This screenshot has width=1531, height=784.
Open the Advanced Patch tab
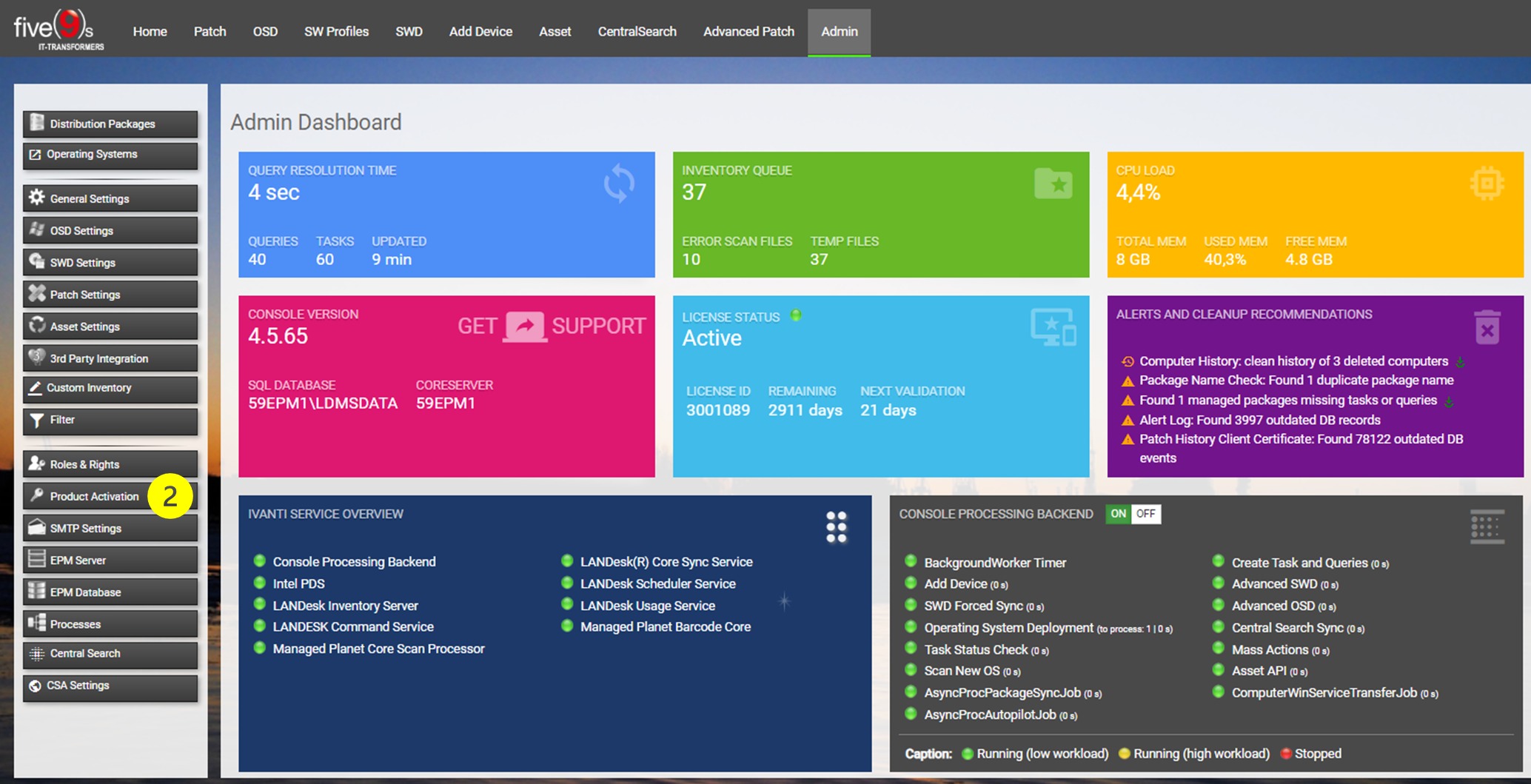pyautogui.click(x=748, y=32)
